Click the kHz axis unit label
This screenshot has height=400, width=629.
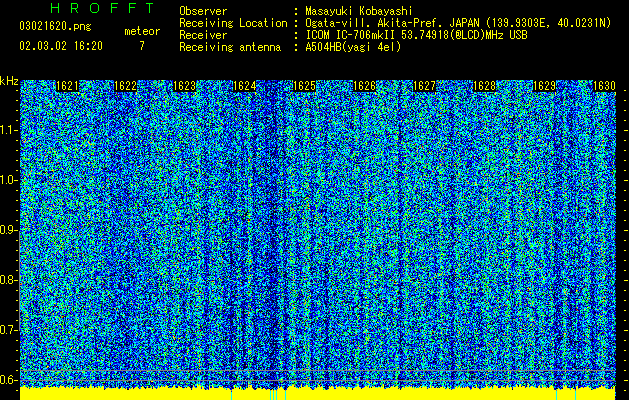9,81
